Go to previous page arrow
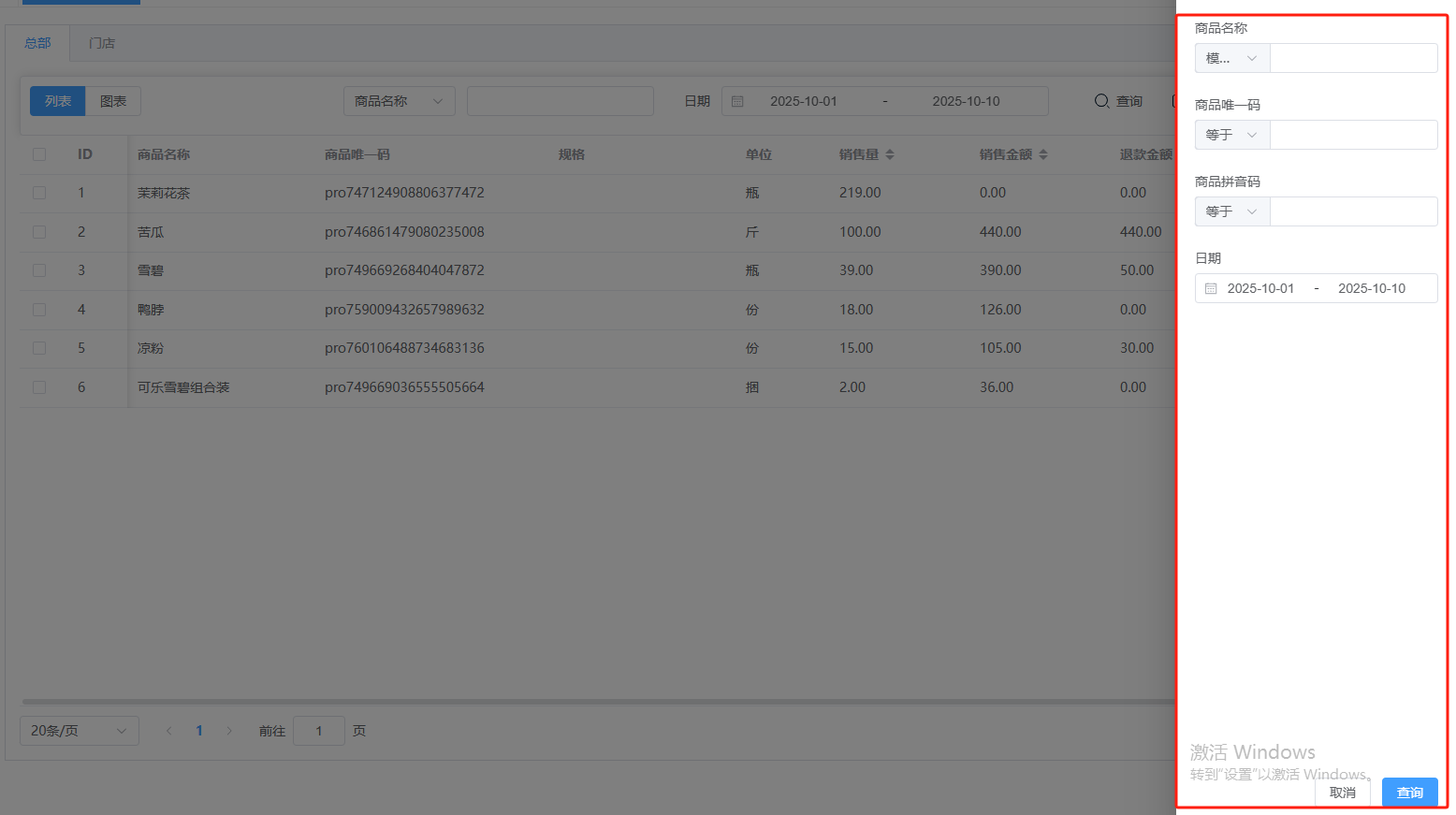 168,731
